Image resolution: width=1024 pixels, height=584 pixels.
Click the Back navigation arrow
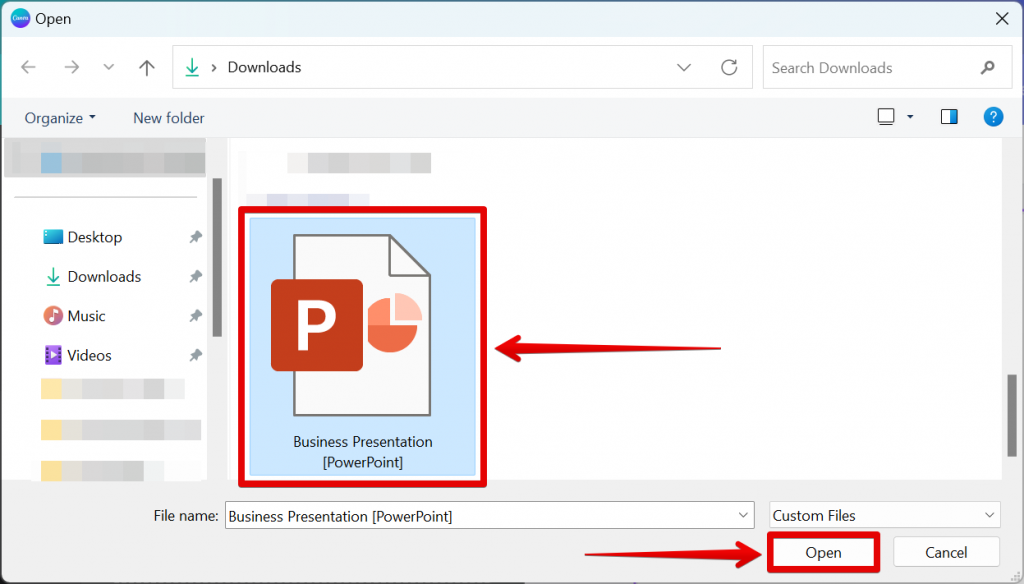28,68
